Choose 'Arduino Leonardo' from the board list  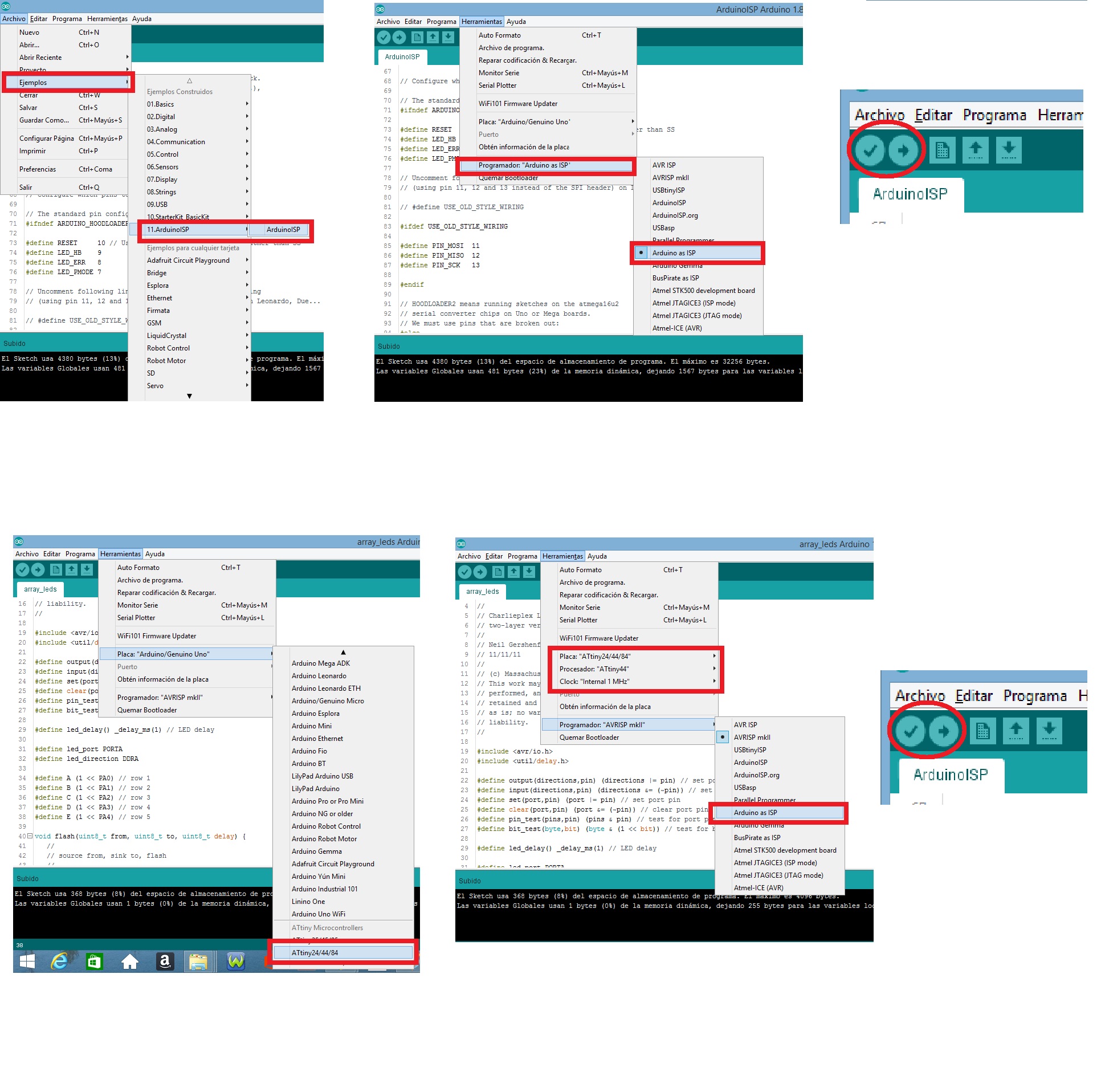pos(319,676)
